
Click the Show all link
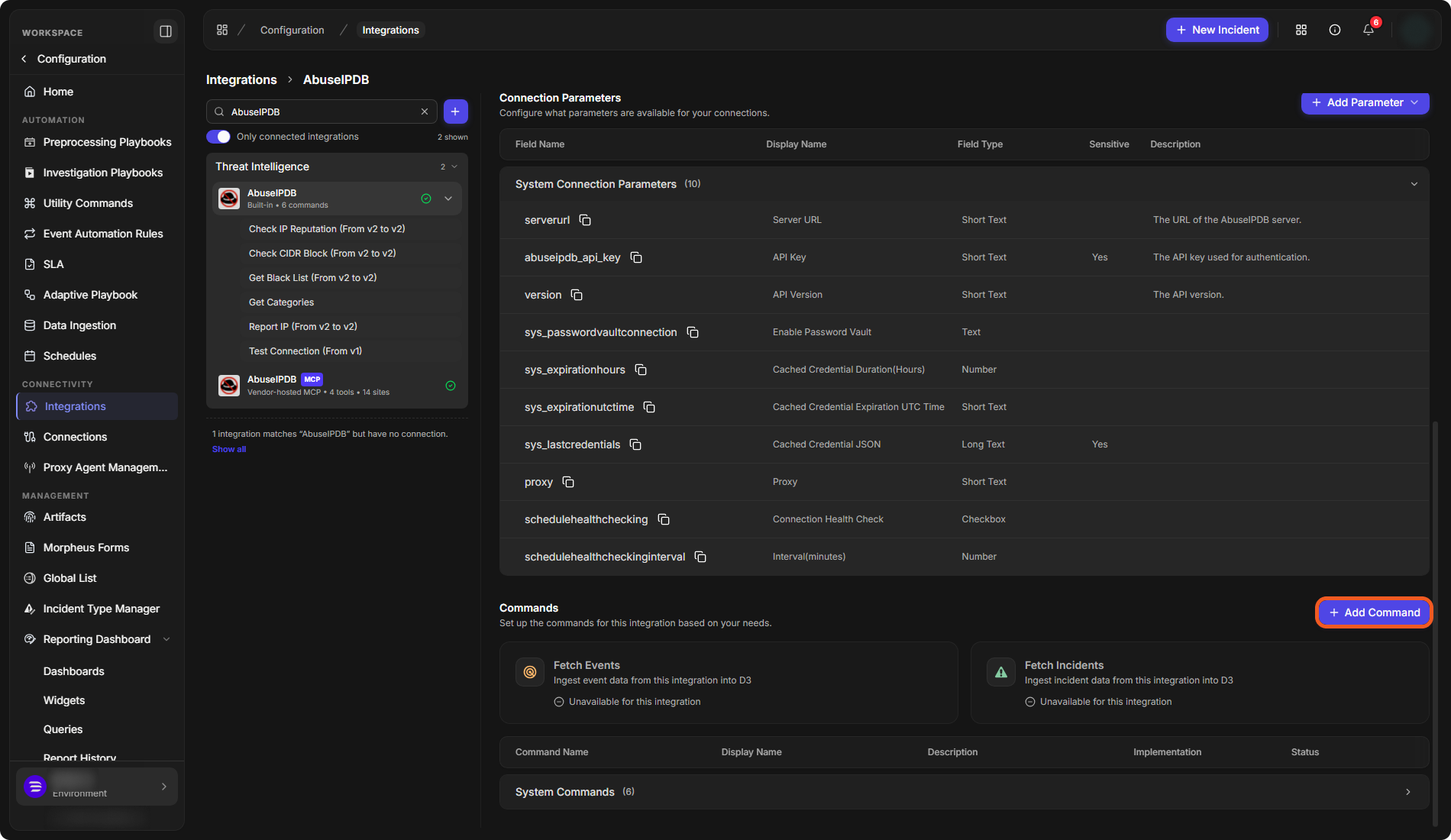click(229, 449)
